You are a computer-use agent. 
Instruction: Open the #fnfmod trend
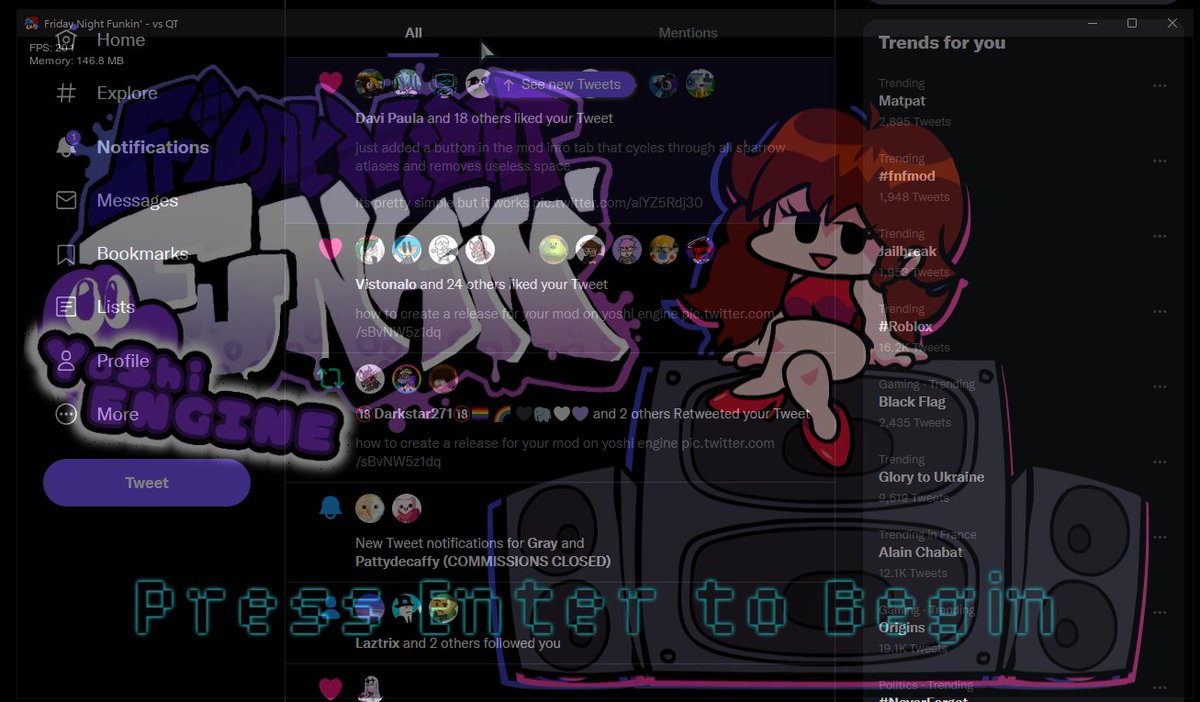point(907,176)
